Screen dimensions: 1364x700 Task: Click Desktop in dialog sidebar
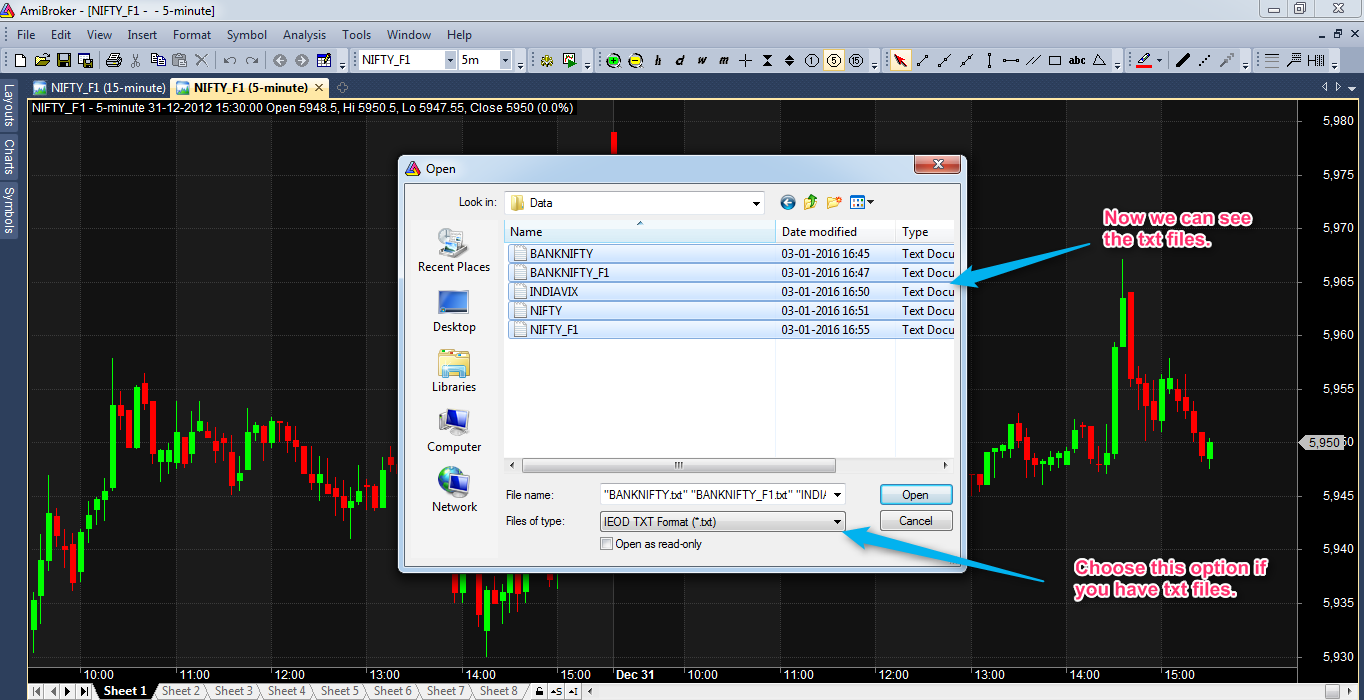(x=454, y=311)
